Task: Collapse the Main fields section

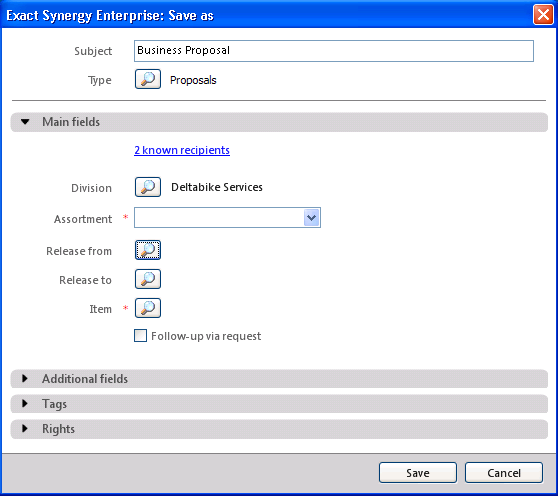Action: click(25, 122)
